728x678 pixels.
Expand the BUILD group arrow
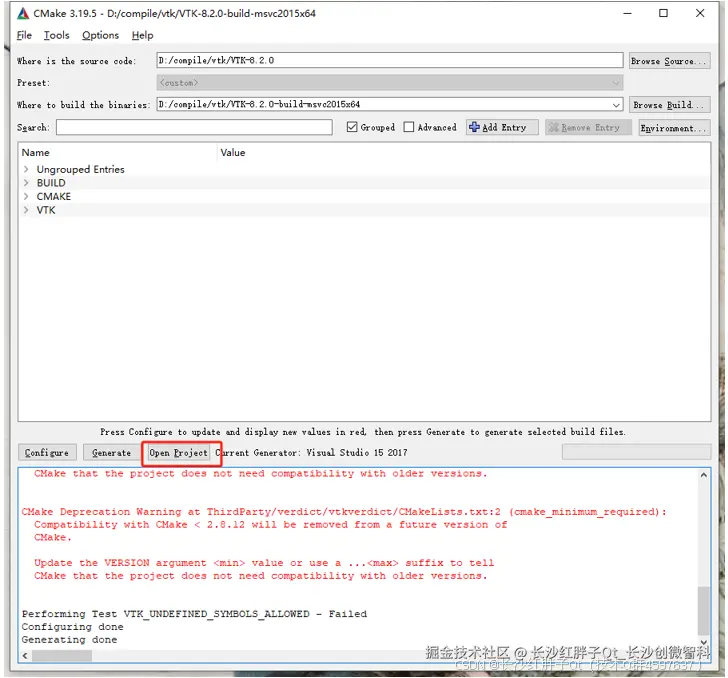tap(26, 183)
